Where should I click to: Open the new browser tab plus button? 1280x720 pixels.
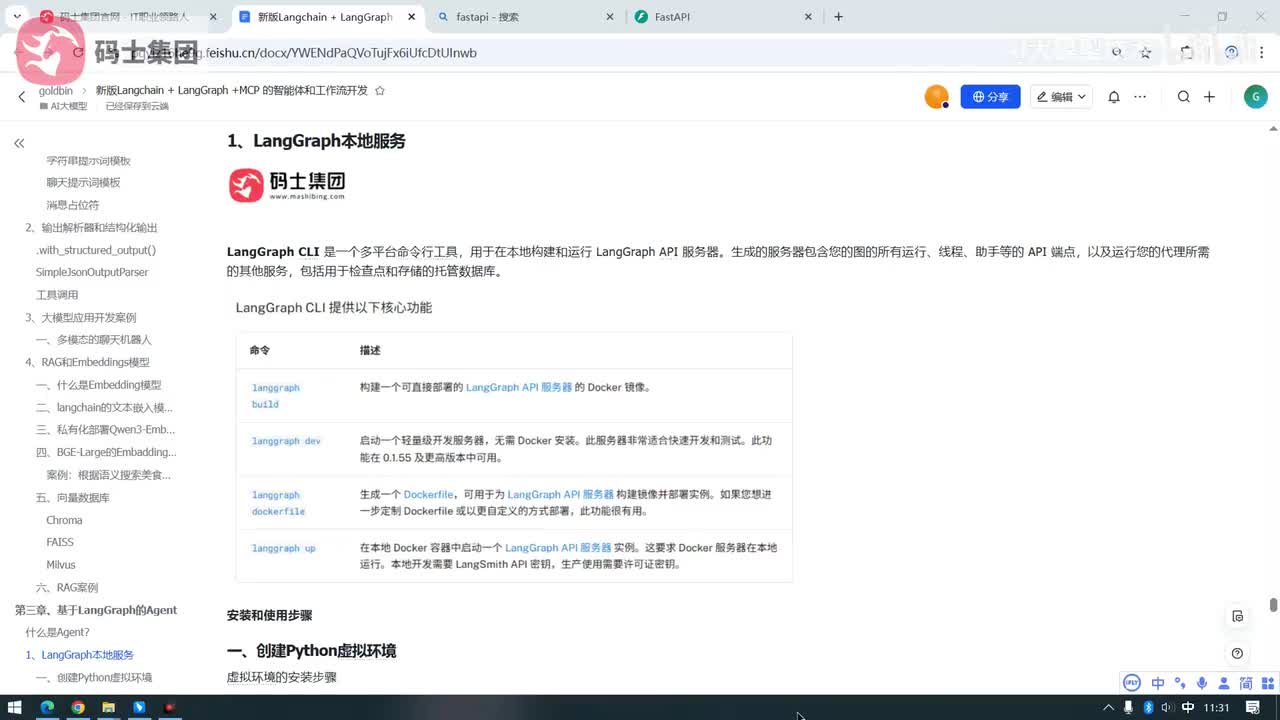(x=838, y=17)
